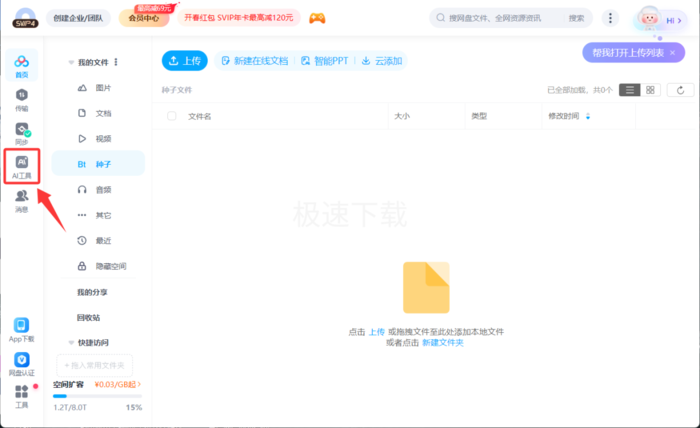Click the game controller icon in header
The height and width of the screenshot is (428, 700).
[x=317, y=18]
